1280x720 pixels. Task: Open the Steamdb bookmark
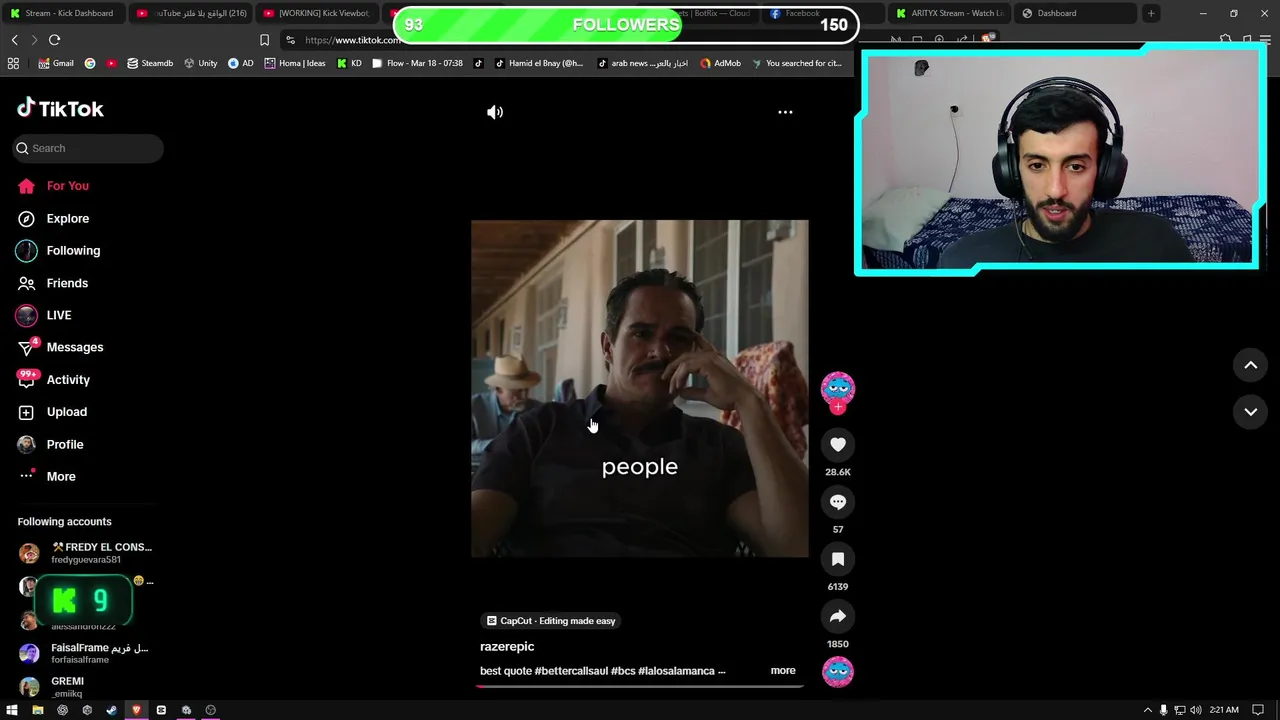click(148, 63)
